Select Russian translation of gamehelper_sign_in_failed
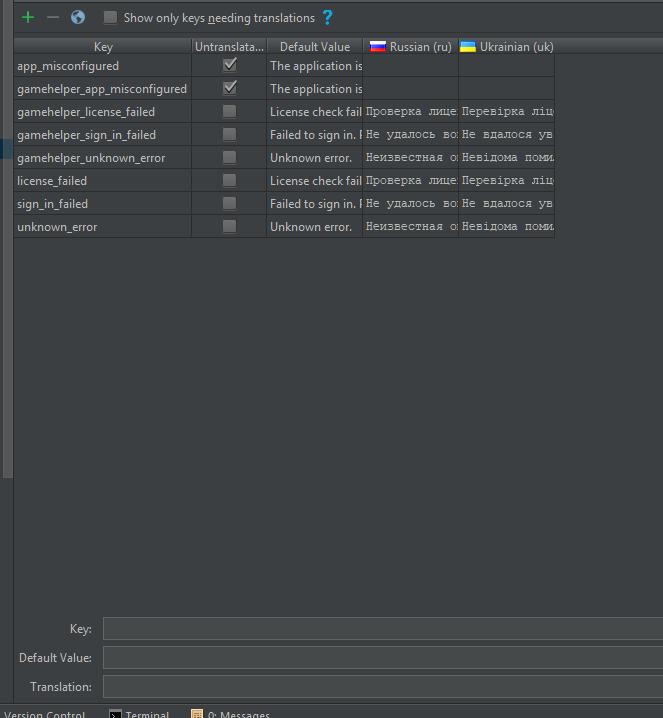The image size is (663, 718). tap(411, 135)
